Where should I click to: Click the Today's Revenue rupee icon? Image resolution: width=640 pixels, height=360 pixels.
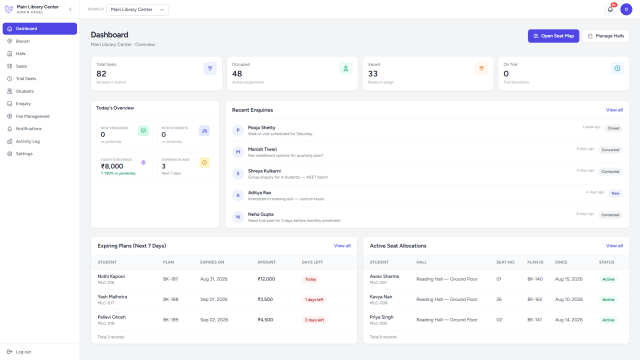143,162
